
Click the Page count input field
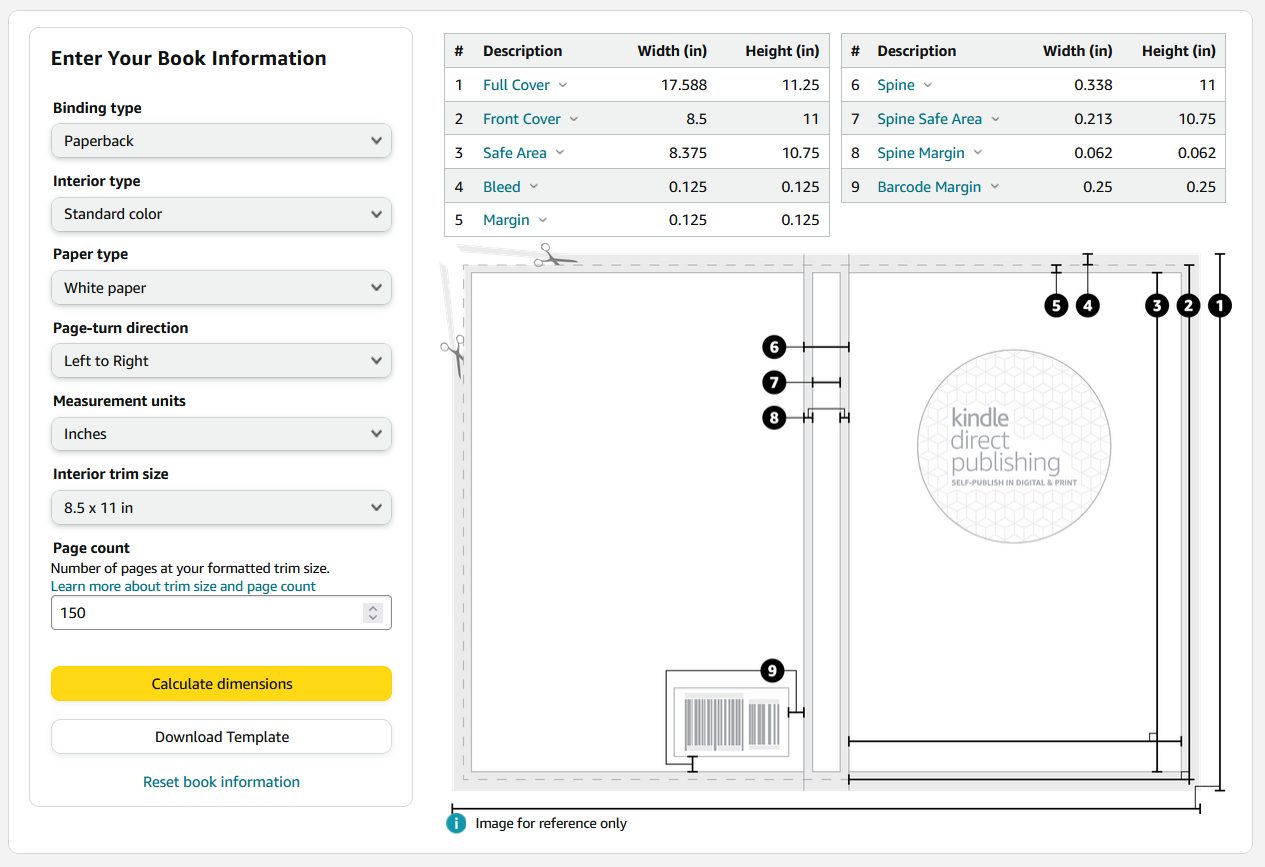pyautogui.click(x=205, y=613)
